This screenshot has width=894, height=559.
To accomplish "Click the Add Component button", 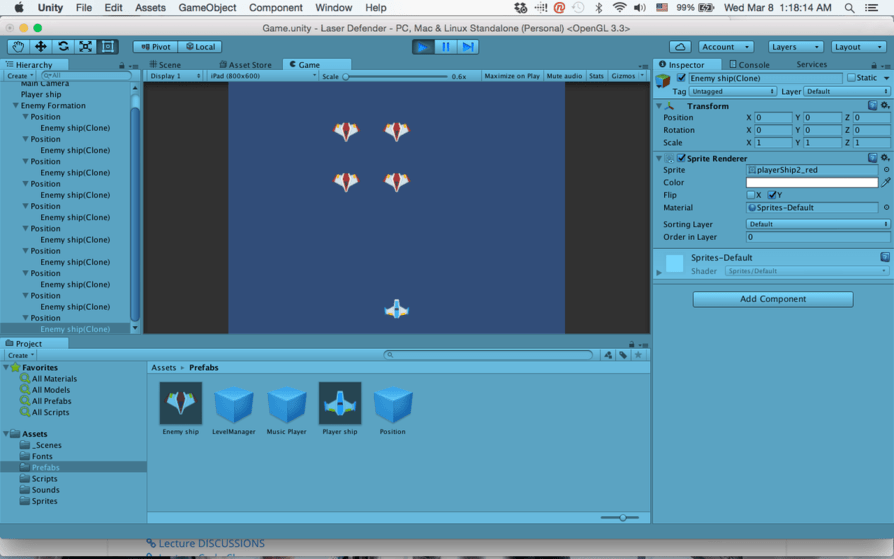I will [773, 299].
